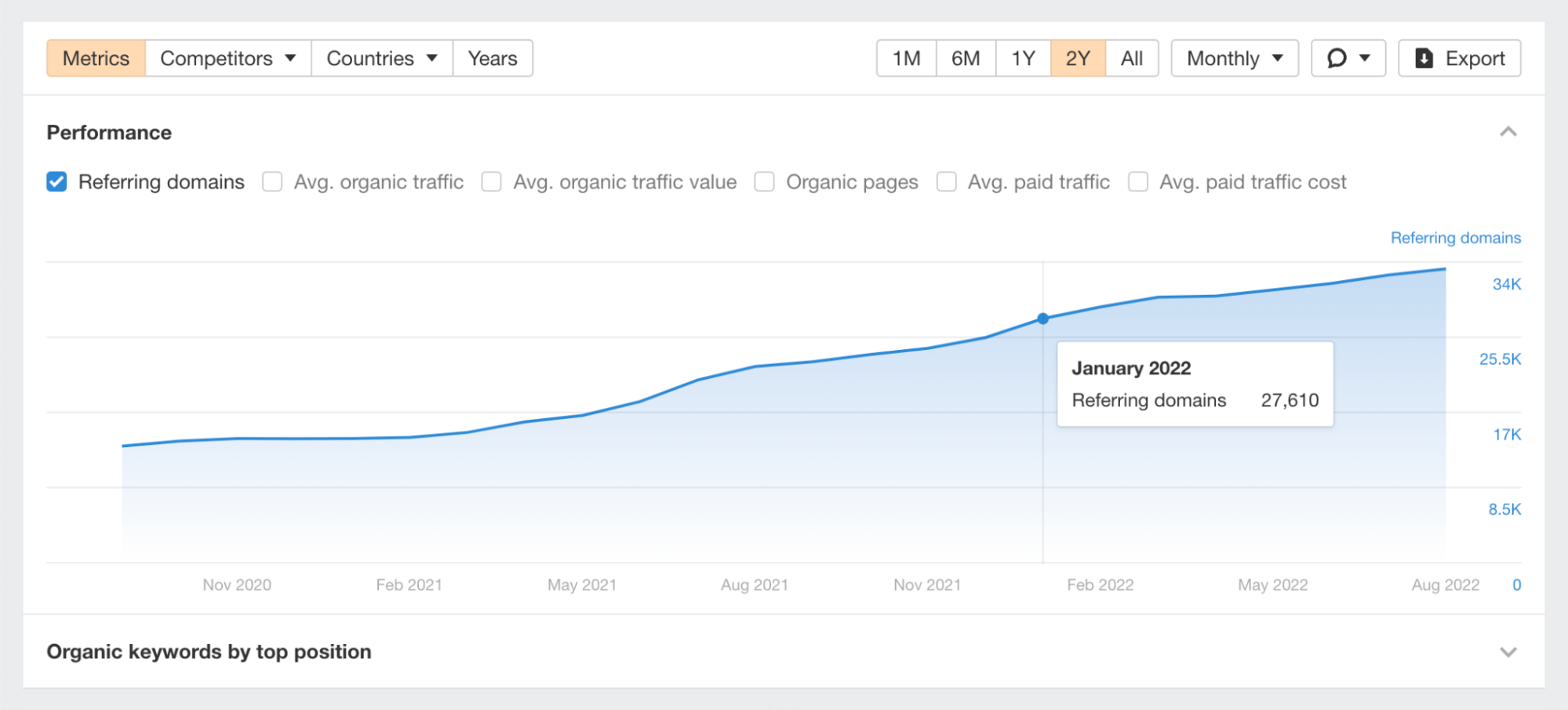
Task: Expand Organic keywords by top position
Action: pos(1508,651)
